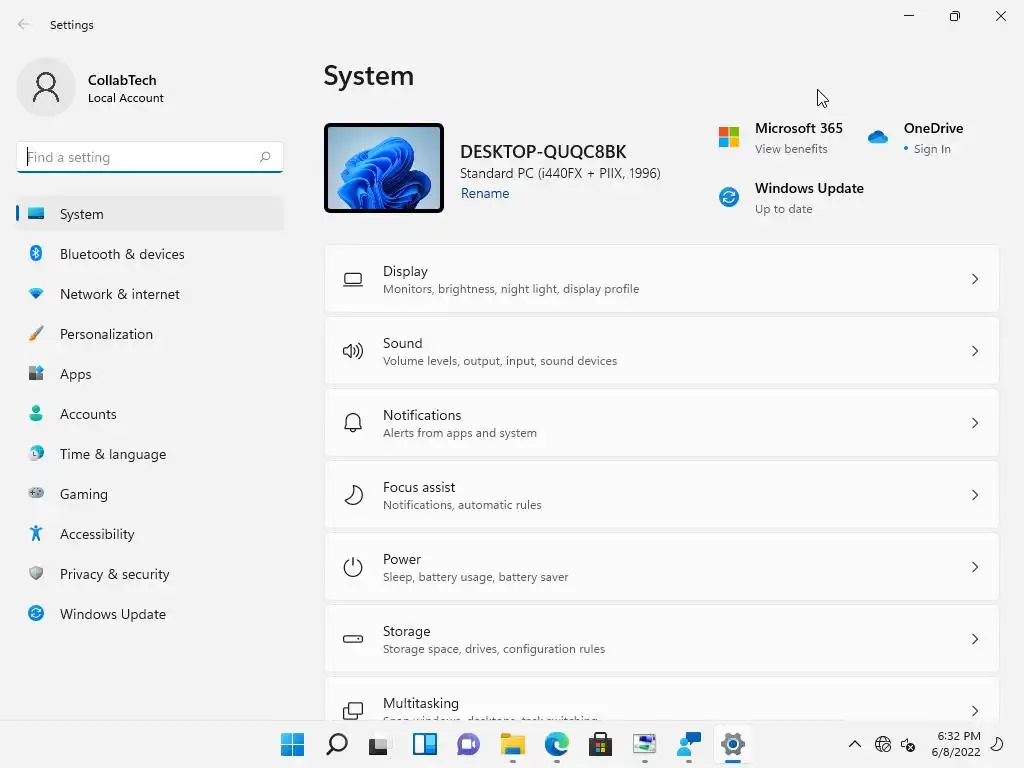The width and height of the screenshot is (1024, 768).
Task: Expand Storage settings chevron
Action: [974, 639]
